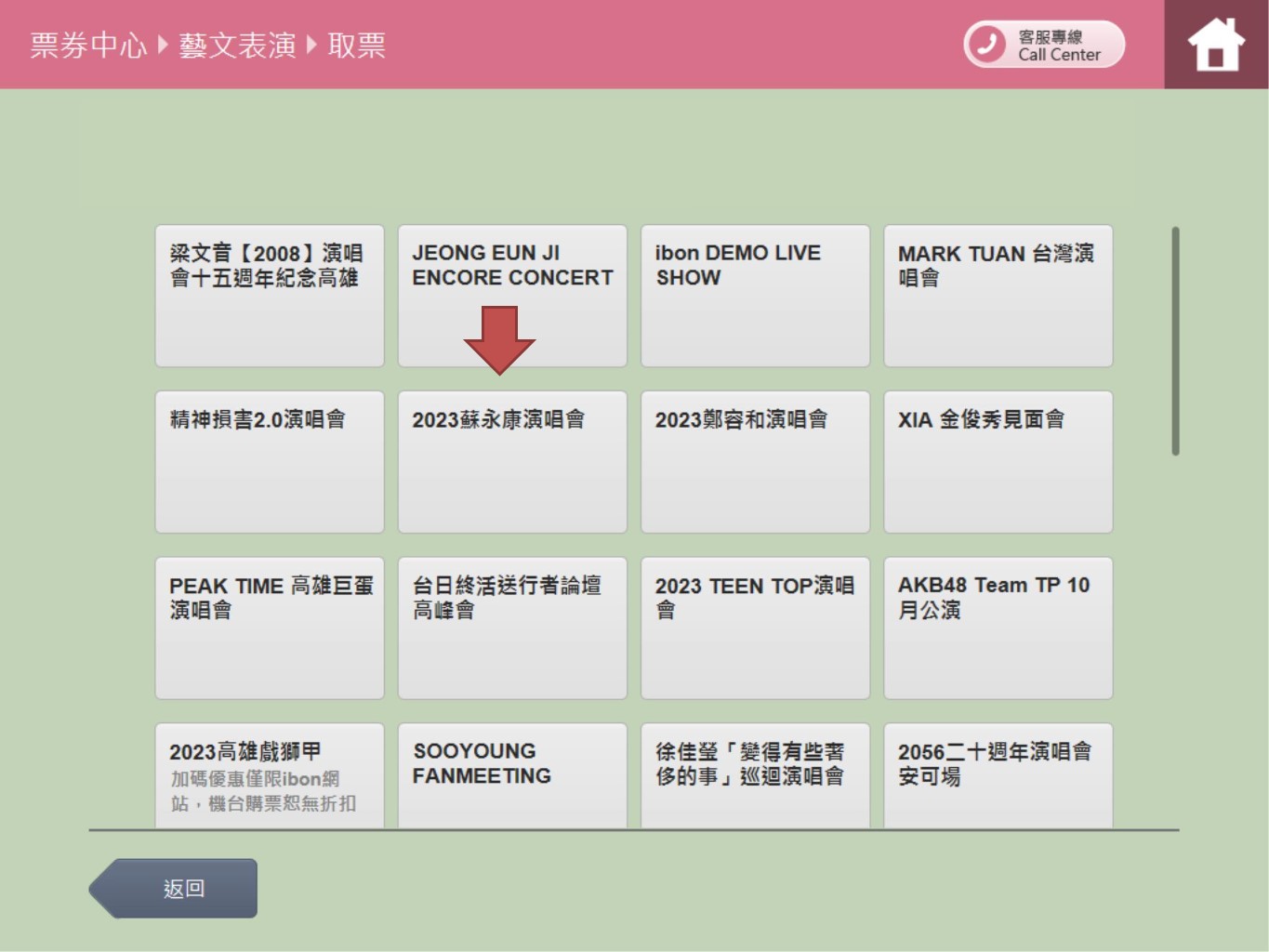
Task: Open 2023 TEEN TOP演唱會 tile
Action: pos(755,628)
